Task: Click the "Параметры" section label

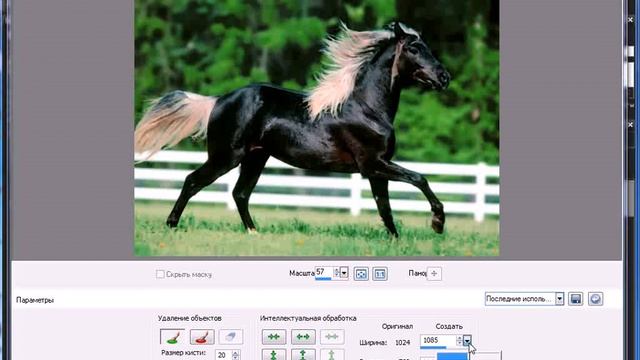Action: [35, 300]
